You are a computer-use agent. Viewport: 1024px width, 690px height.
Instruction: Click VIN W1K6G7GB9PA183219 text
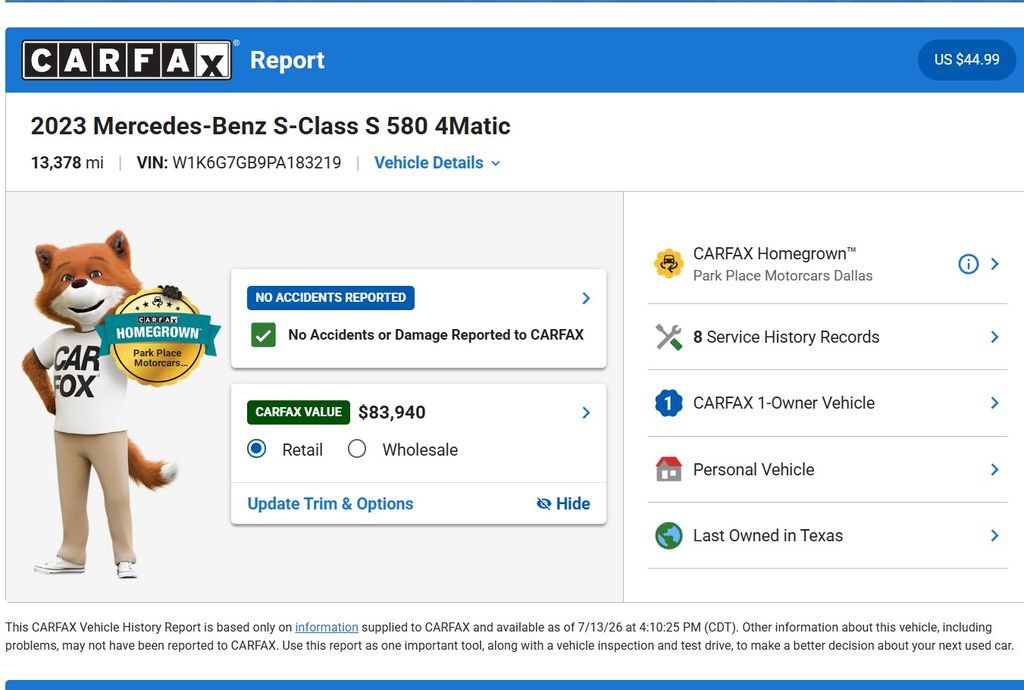coord(239,163)
